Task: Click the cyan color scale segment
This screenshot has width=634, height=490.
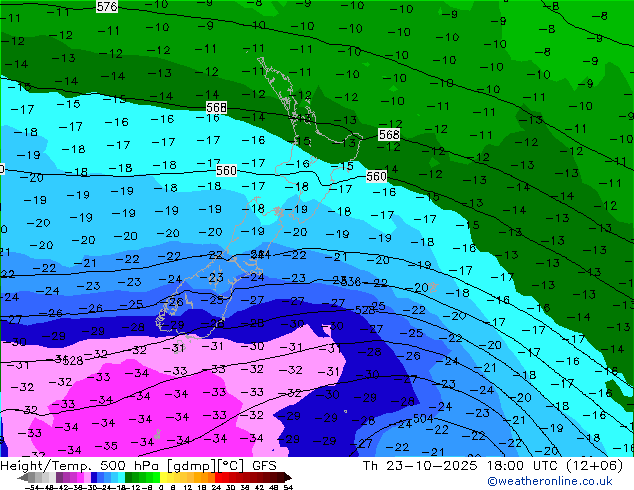Action: 121,477
